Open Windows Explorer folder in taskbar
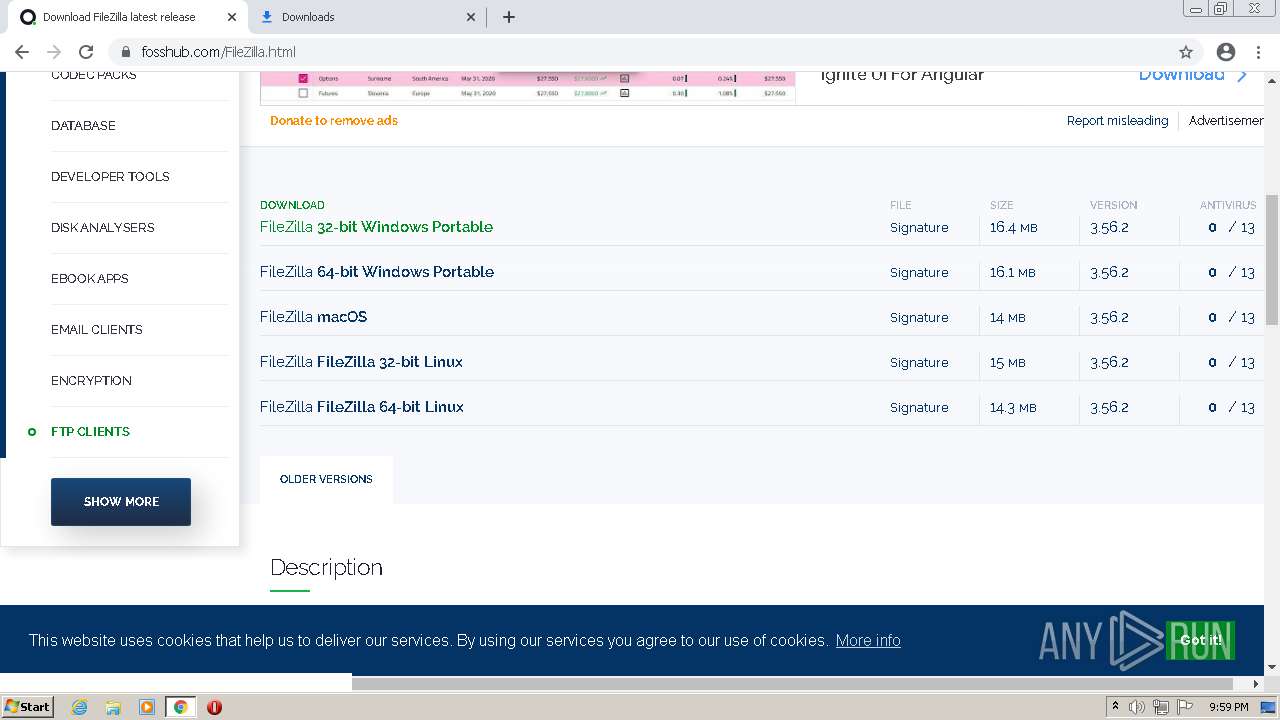This screenshot has width=1280, height=720. click(113, 707)
